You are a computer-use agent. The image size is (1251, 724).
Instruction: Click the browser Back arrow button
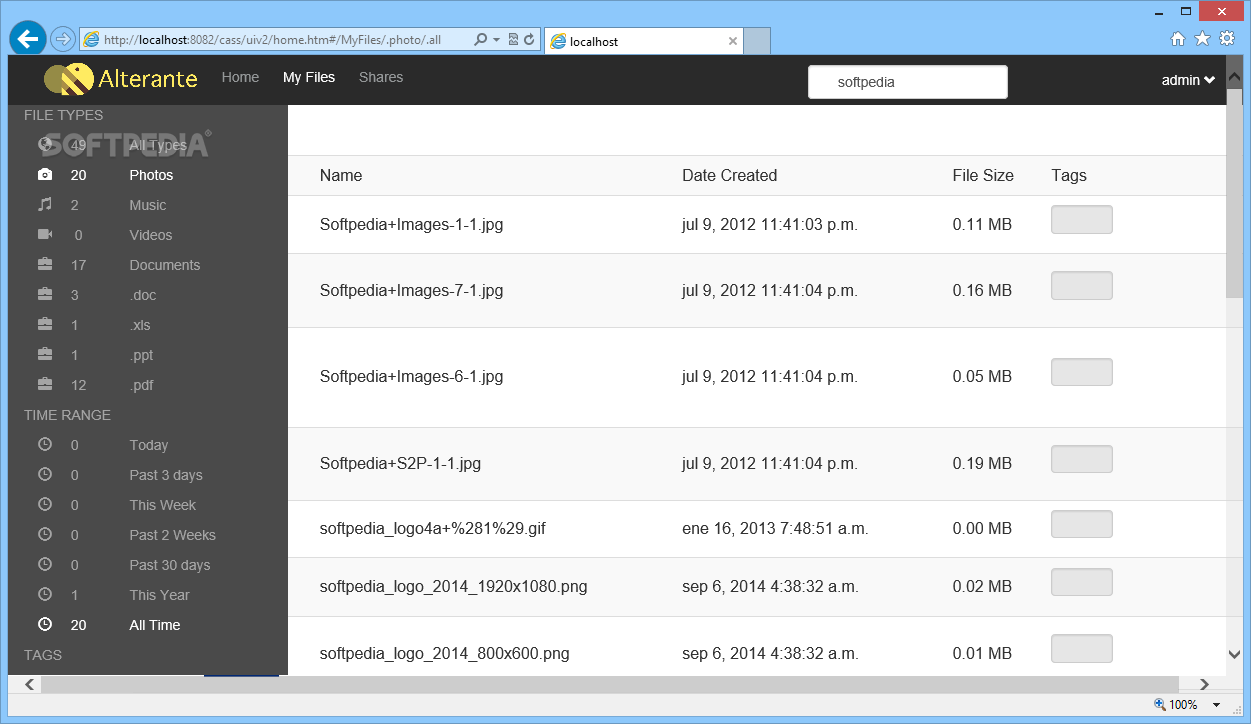27,39
